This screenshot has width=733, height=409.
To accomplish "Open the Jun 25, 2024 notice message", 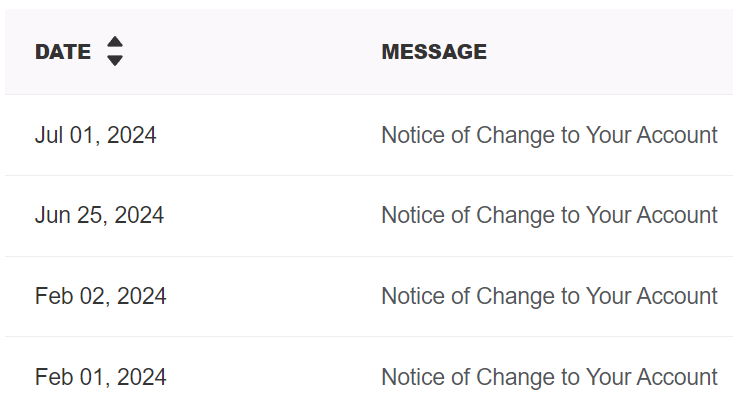I will point(549,215).
